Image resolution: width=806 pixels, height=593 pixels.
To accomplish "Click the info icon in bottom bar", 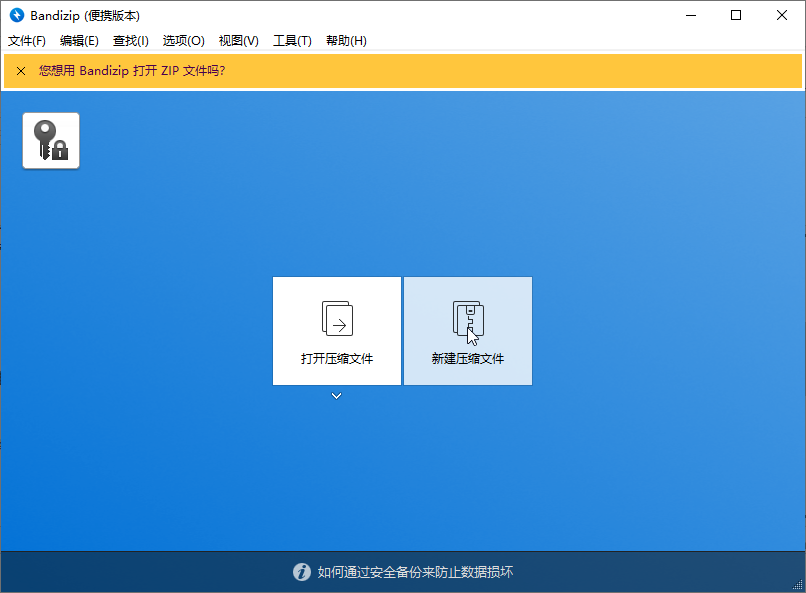I will pos(302,572).
